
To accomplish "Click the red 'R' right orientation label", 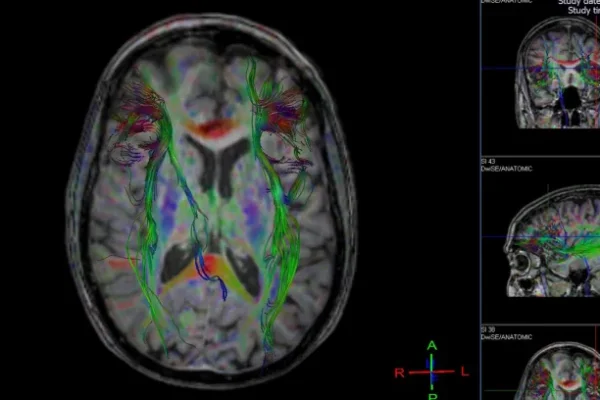I will pos(399,372).
